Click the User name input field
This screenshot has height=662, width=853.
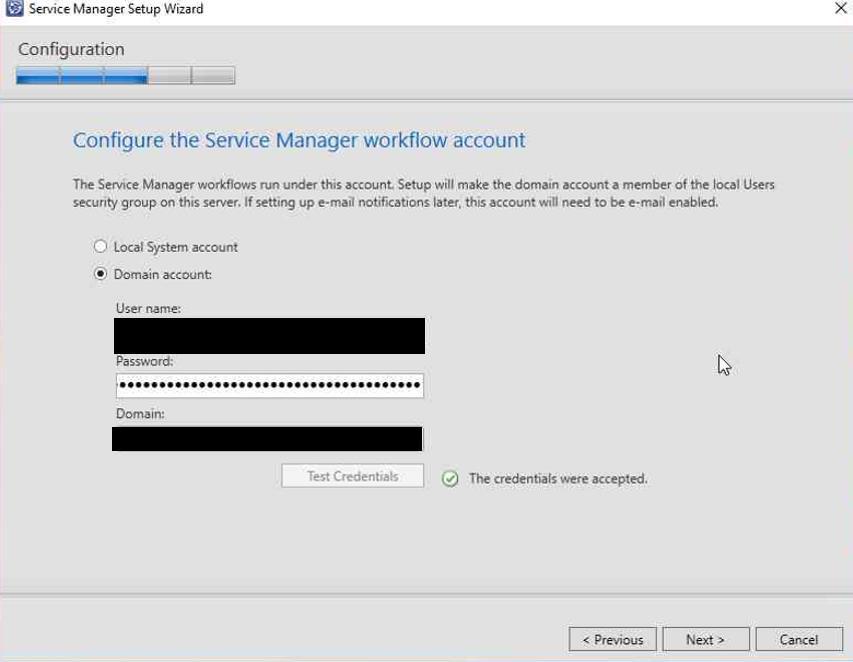pos(269,336)
